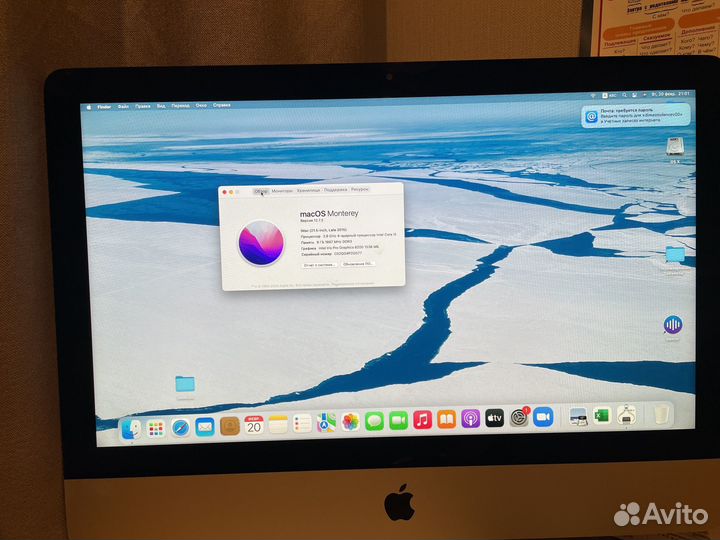This screenshot has width=720, height=540.
Task: Launch FaceTime from the Dock
Action: [x=398, y=421]
